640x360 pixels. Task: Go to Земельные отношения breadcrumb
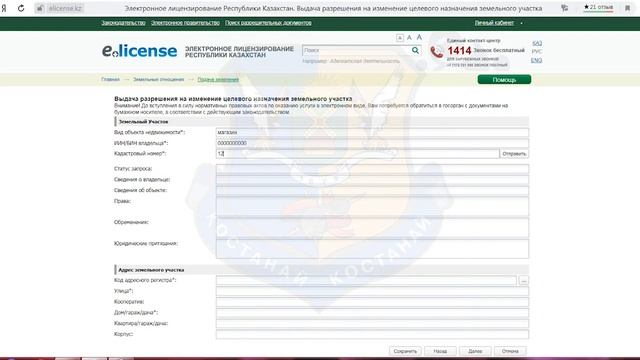pos(158,79)
